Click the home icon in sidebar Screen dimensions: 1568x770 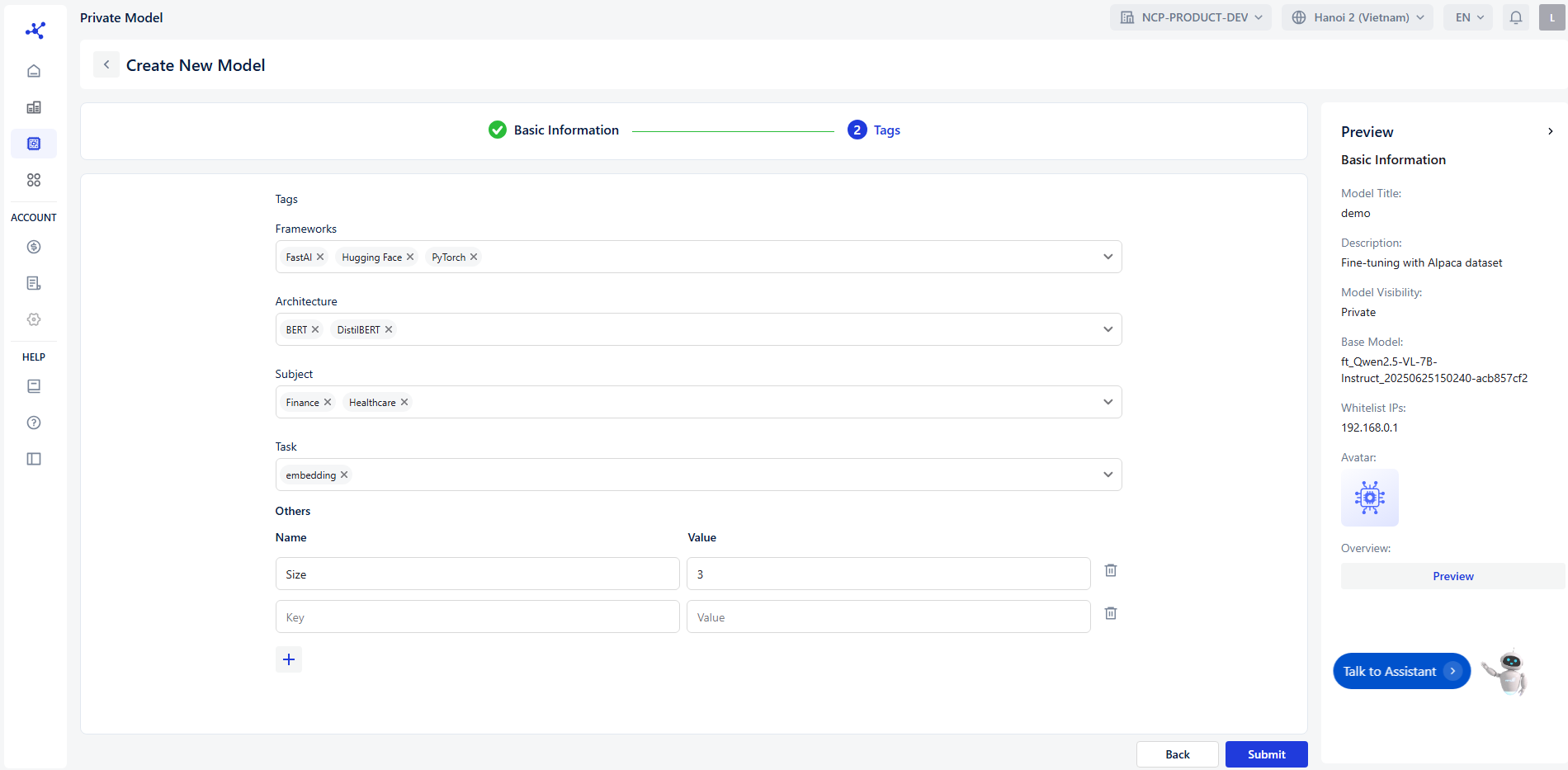point(34,71)
